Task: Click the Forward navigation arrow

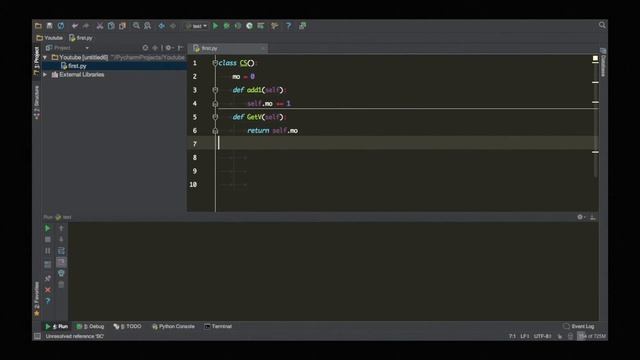Action: coord(173,26)
